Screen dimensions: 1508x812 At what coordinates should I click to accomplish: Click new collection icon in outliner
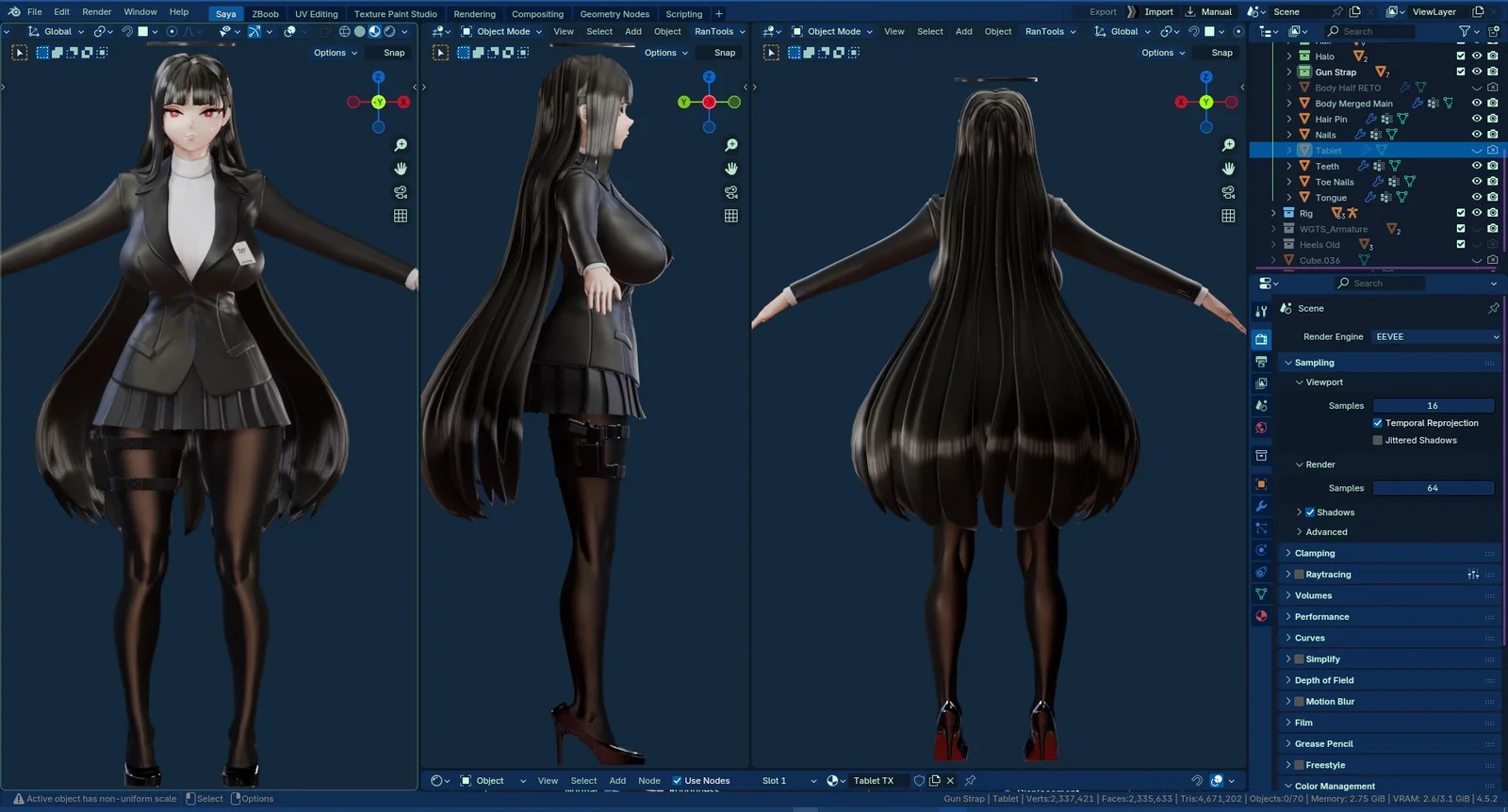pyautogui.click(x=1494, y=31)
